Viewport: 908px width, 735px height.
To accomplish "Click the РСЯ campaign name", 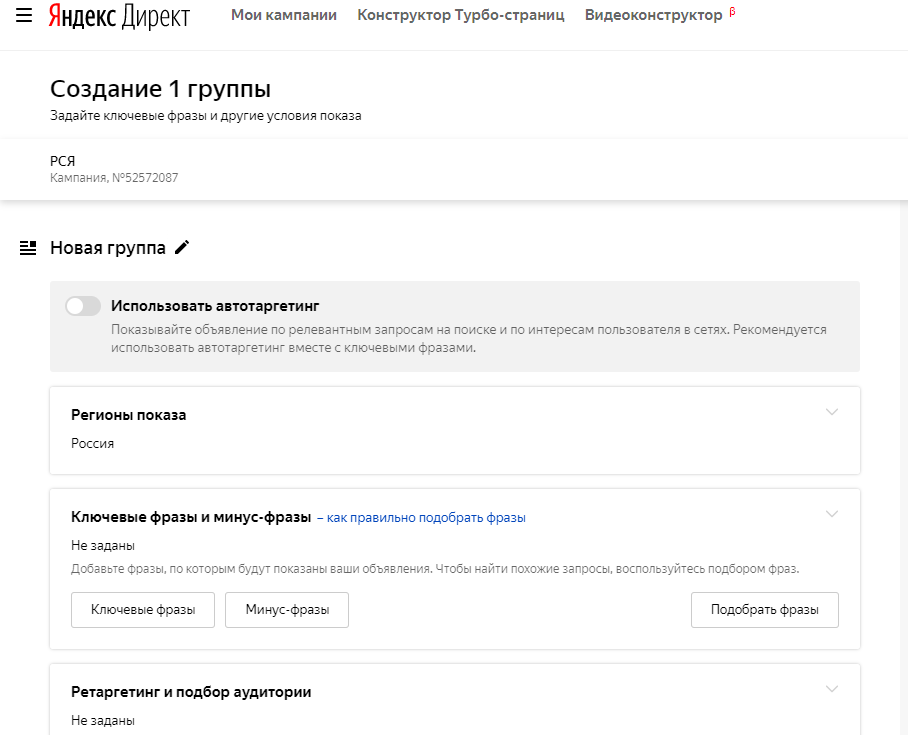I will (x=63, y=161).
